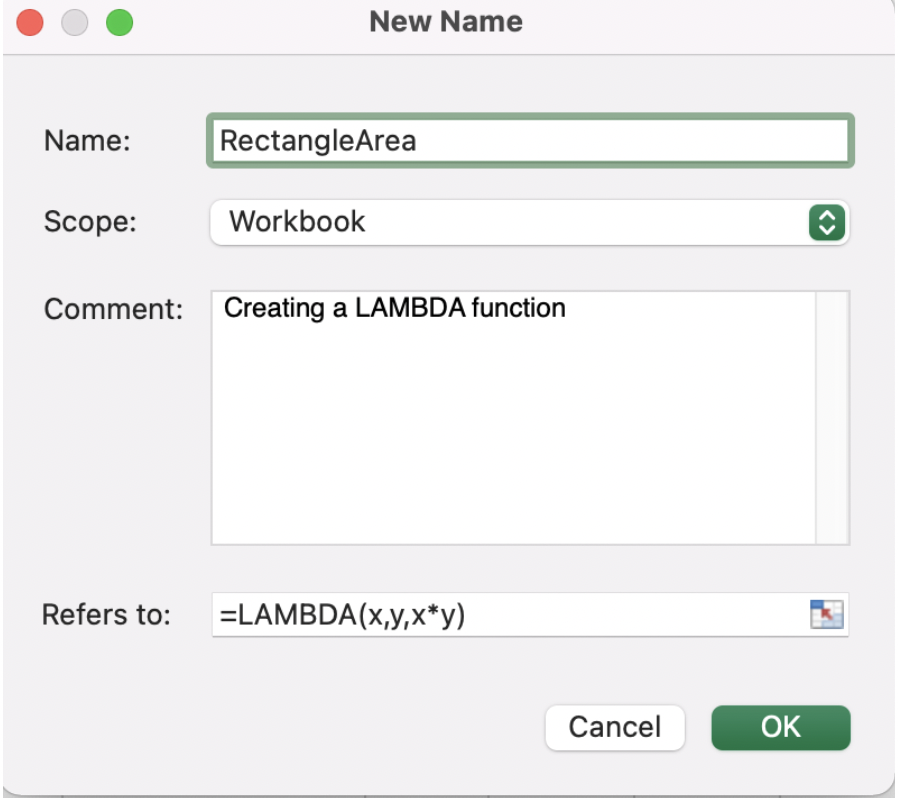This screenshot has width=898, height=798.
Task: Click the word Workbook in Scope selector
Action: 297,222
